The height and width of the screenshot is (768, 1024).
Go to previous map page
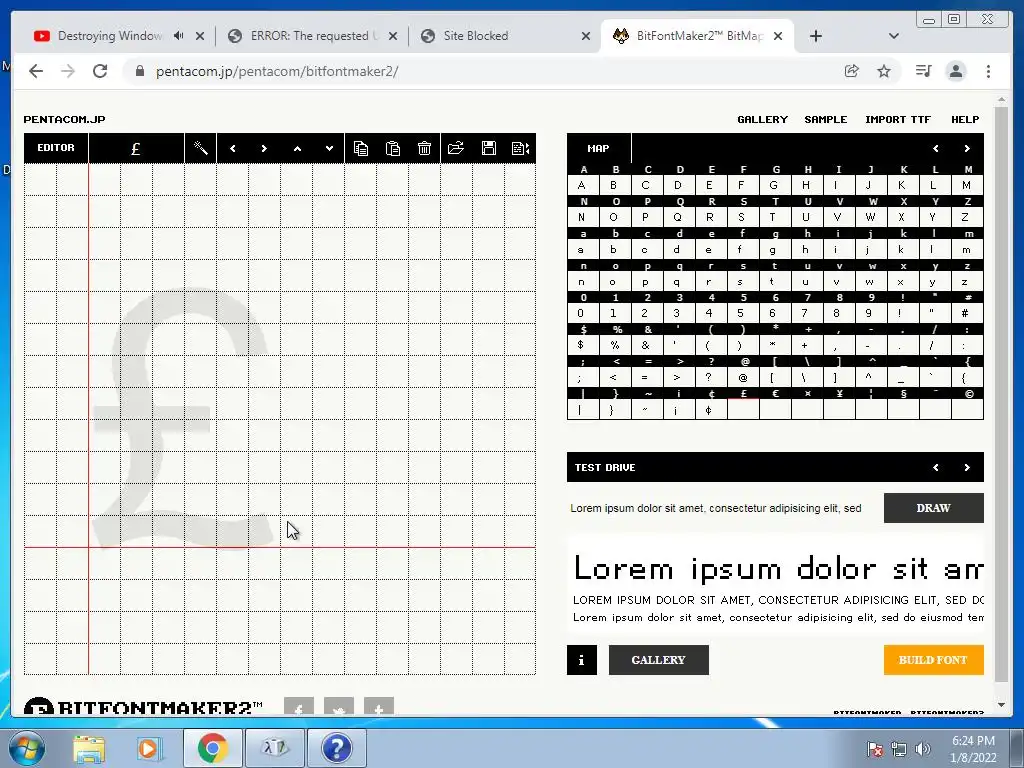tap(936, 148)
